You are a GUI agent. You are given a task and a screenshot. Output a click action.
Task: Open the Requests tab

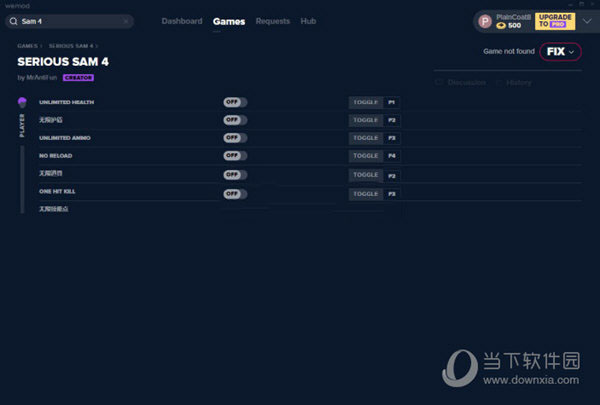[272, 21]
